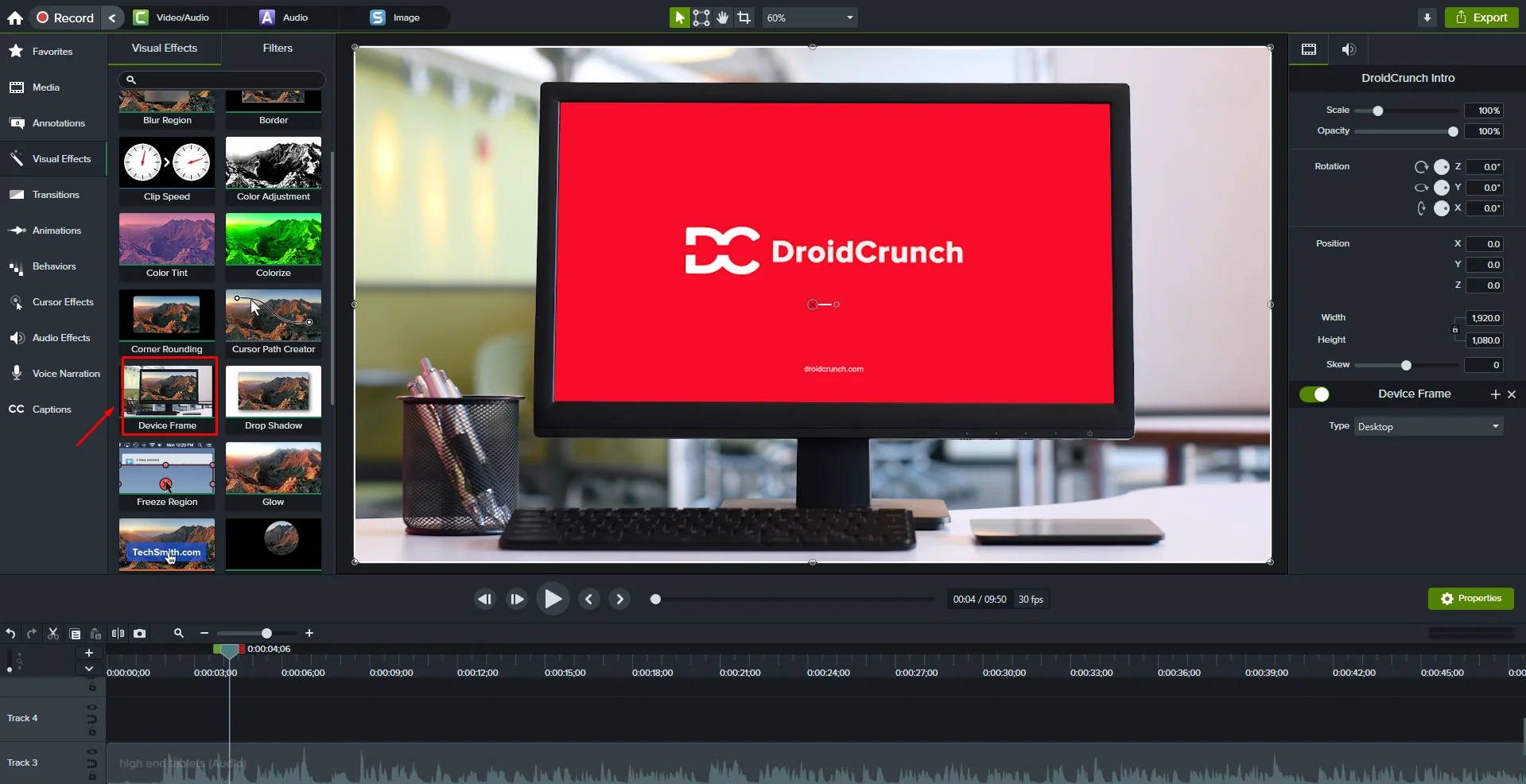Viewport: 1526px width, 784px height.
Task: Open the Animations panel
Action: [52, 231]
